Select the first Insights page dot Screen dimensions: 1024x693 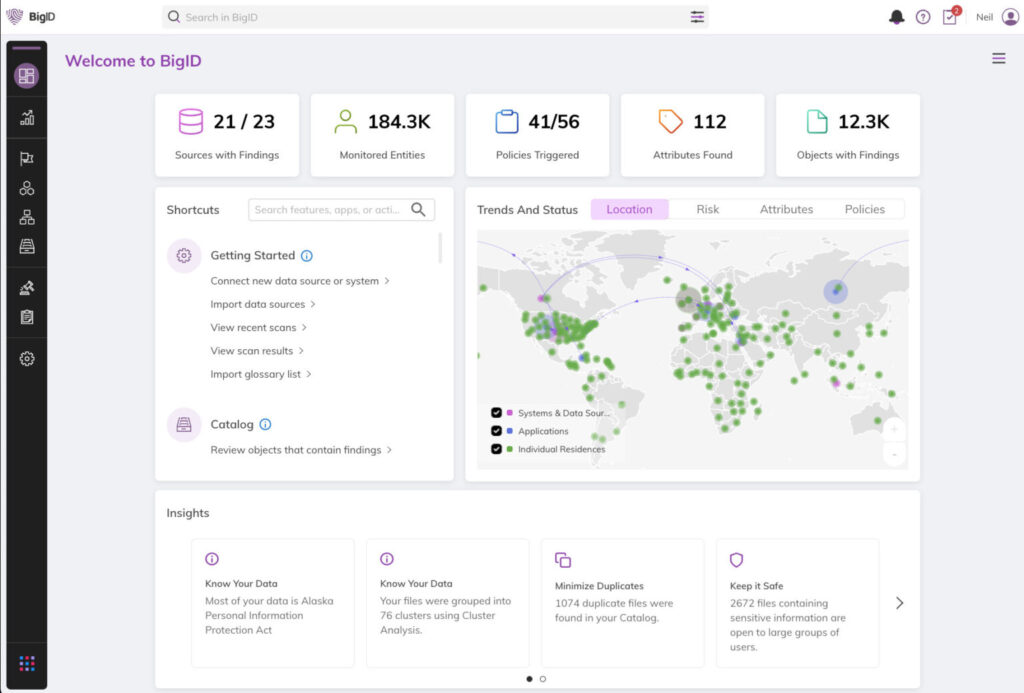pos(529,679)
